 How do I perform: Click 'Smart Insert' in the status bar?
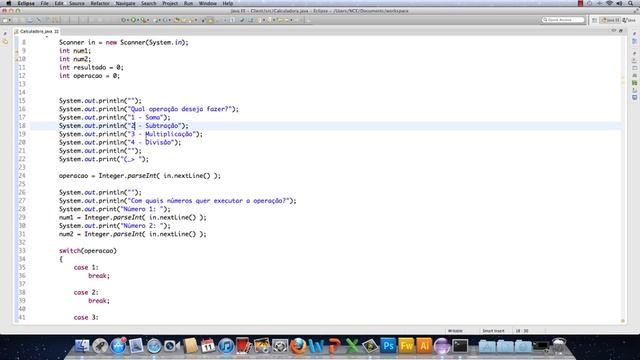[x=493, y=331]
